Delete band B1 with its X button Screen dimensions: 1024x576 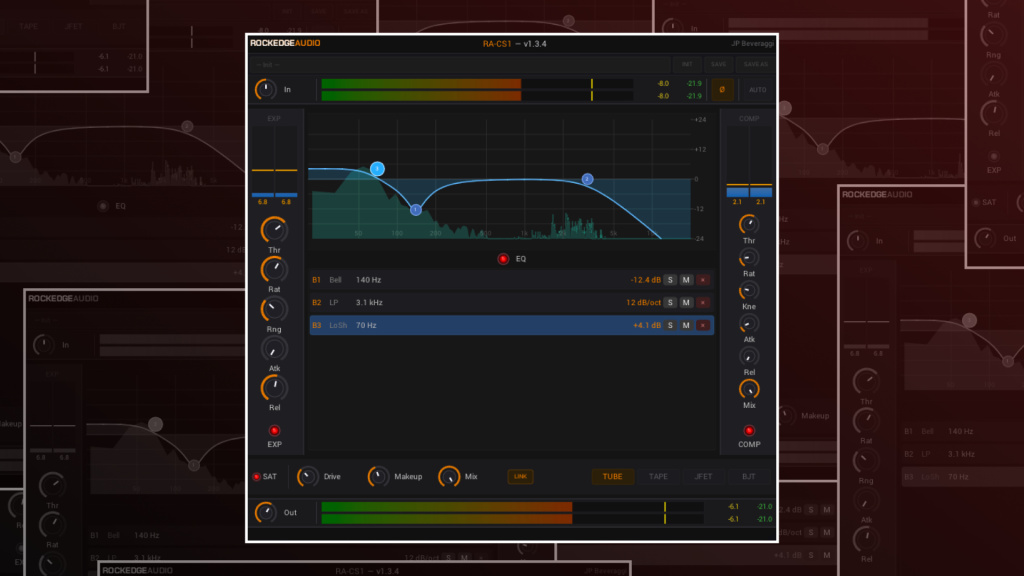pyautogui.click(x=703, y=280)
